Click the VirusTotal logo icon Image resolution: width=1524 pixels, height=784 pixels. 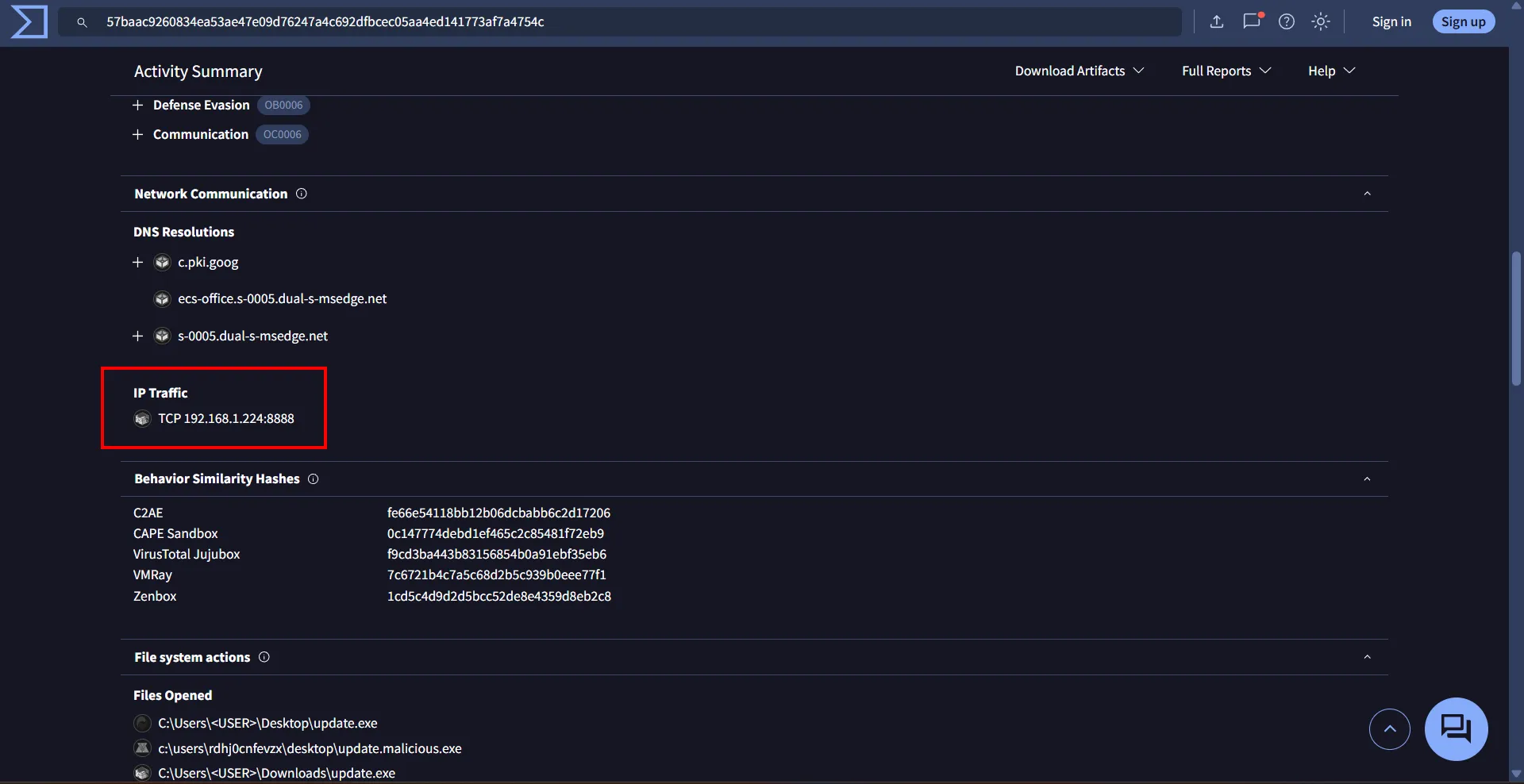tap(29, 21)
